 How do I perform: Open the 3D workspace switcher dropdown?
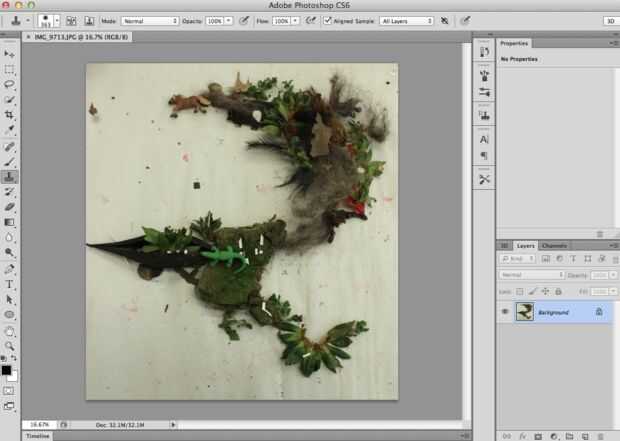point(611,21)
